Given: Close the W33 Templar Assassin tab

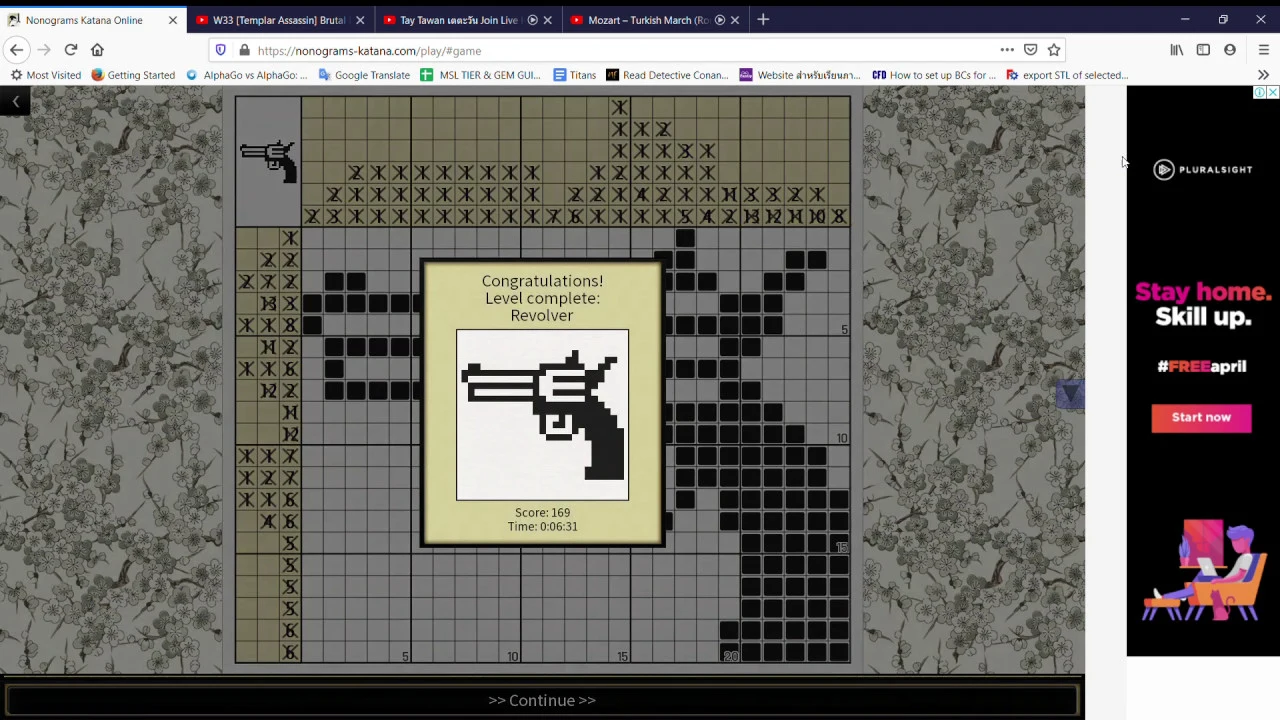Looking at the screenshot, I should (x=360, y=20).
